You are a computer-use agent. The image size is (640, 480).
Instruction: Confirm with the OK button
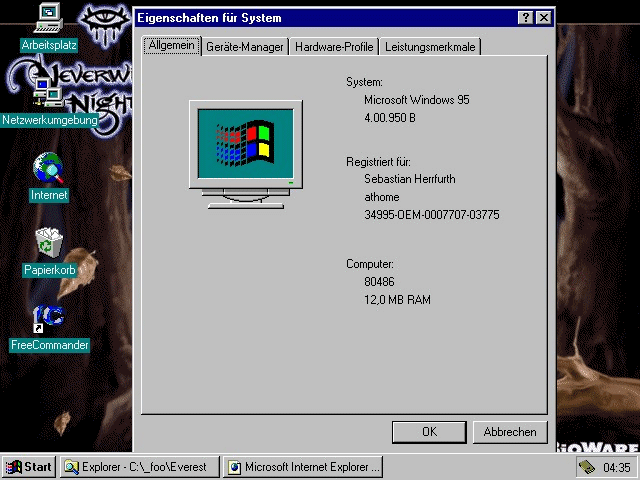429,432
